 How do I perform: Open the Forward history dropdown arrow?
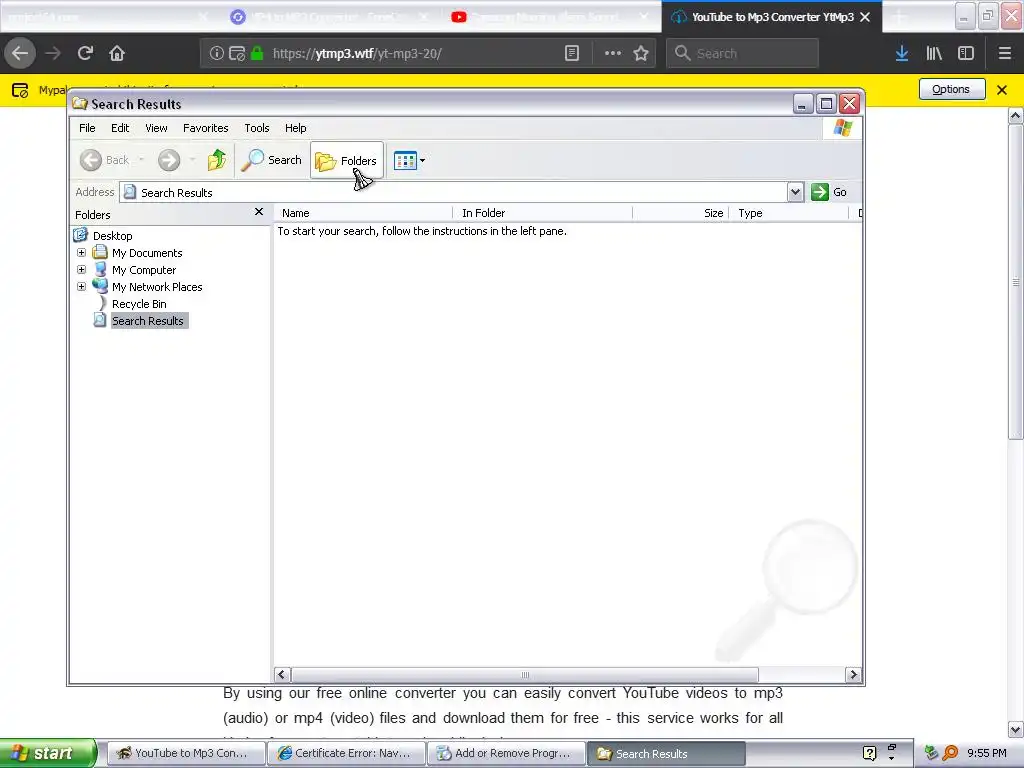tap(192, 160)
